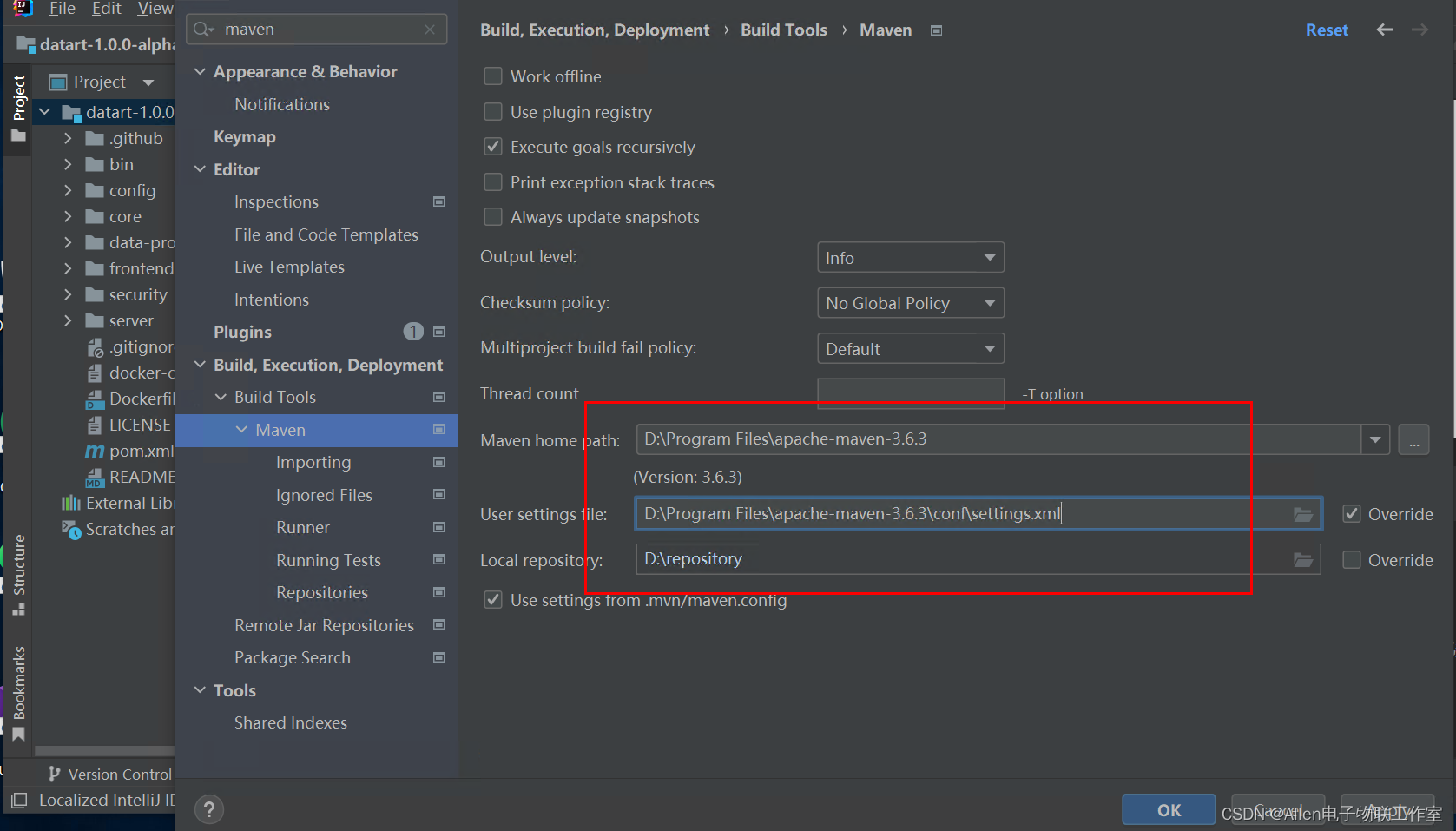Viewport: 1456px width, 831px height.
Task: Open the Structure tool window sidebar tab
Action: click(x=18, y=575)
